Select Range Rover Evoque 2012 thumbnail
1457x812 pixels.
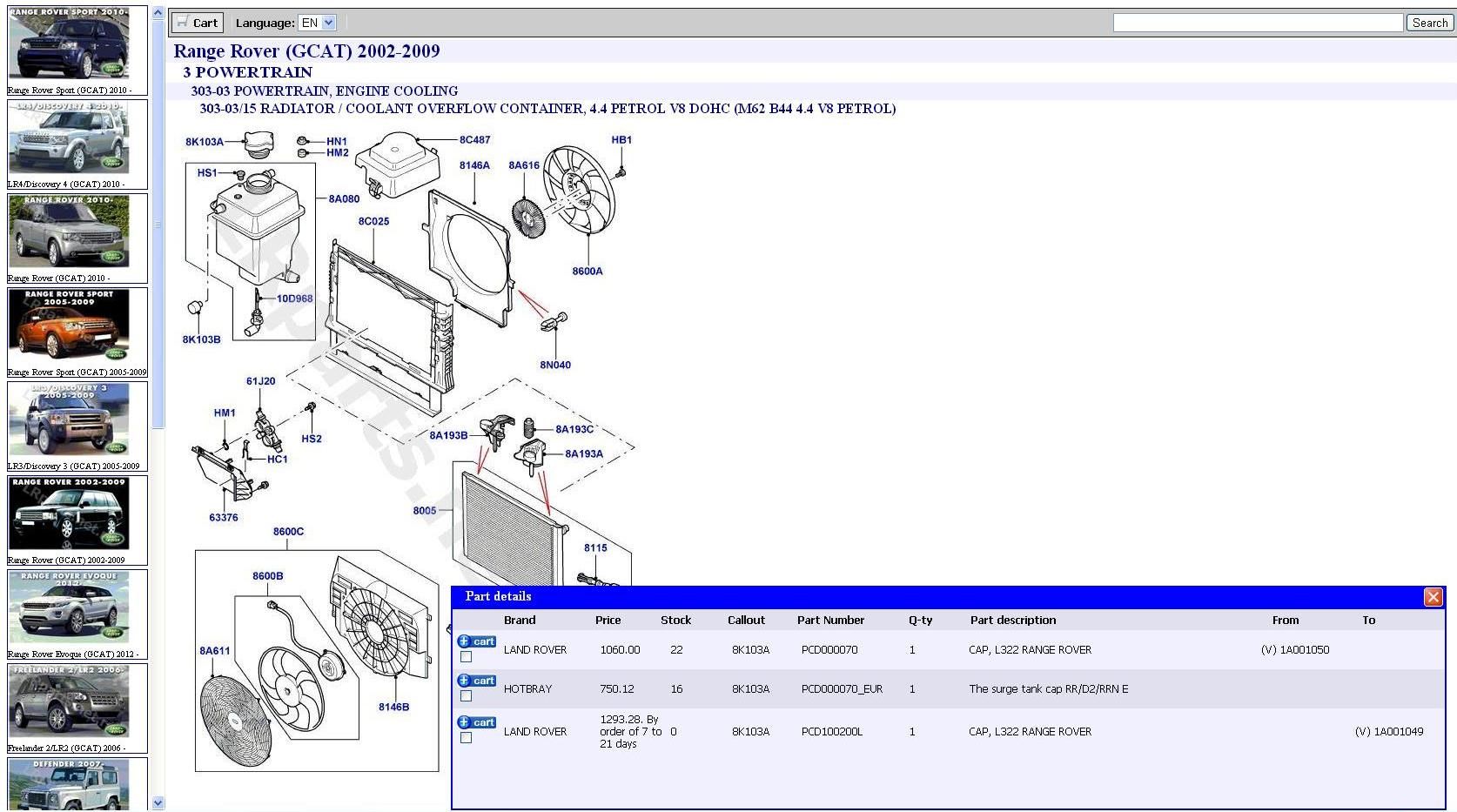(69, 607)
